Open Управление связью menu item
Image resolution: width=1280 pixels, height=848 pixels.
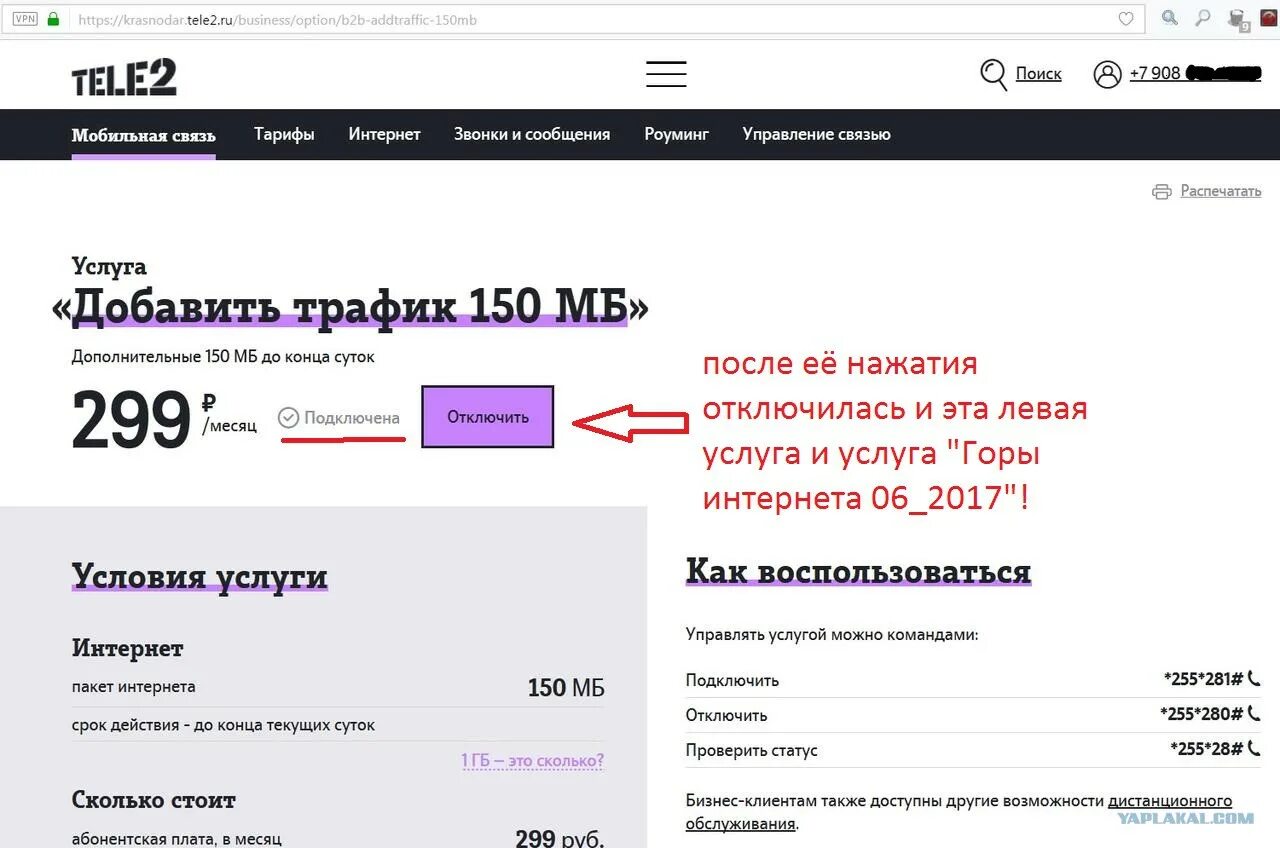click(x=816, y=134)
